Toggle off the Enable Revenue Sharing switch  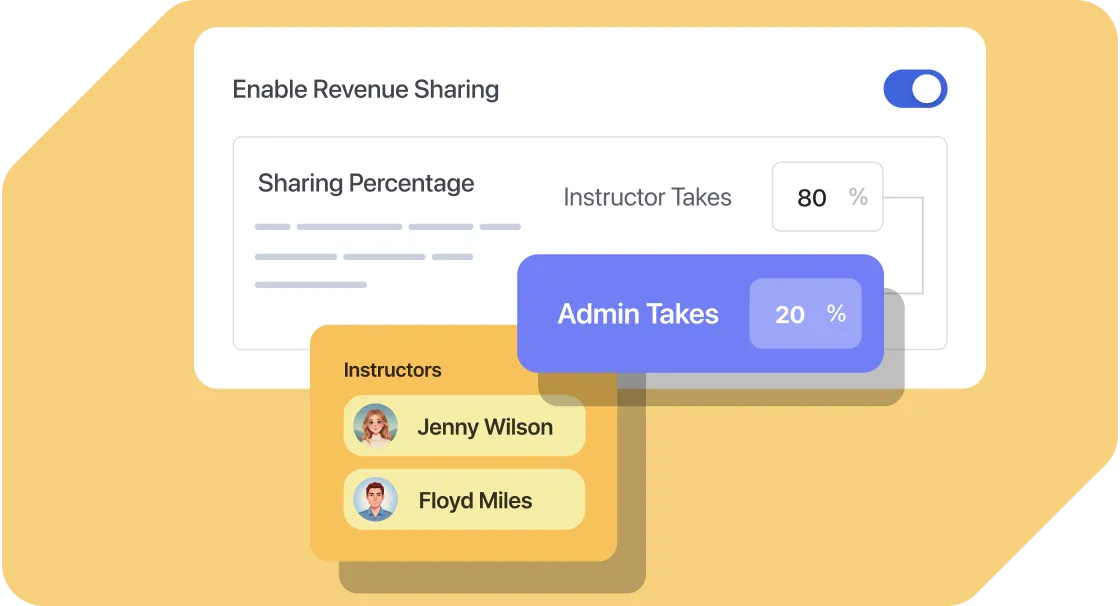coord(915,89)
